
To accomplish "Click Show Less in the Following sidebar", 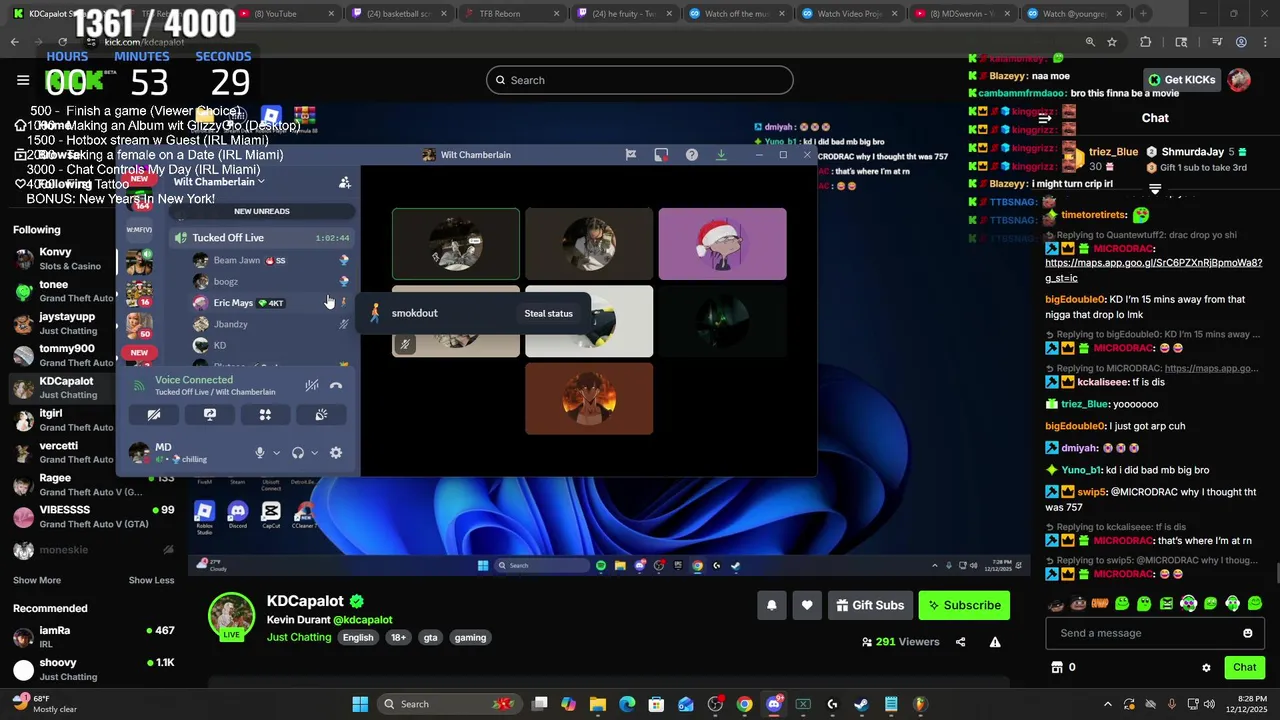I will click(x=151, y=580).
